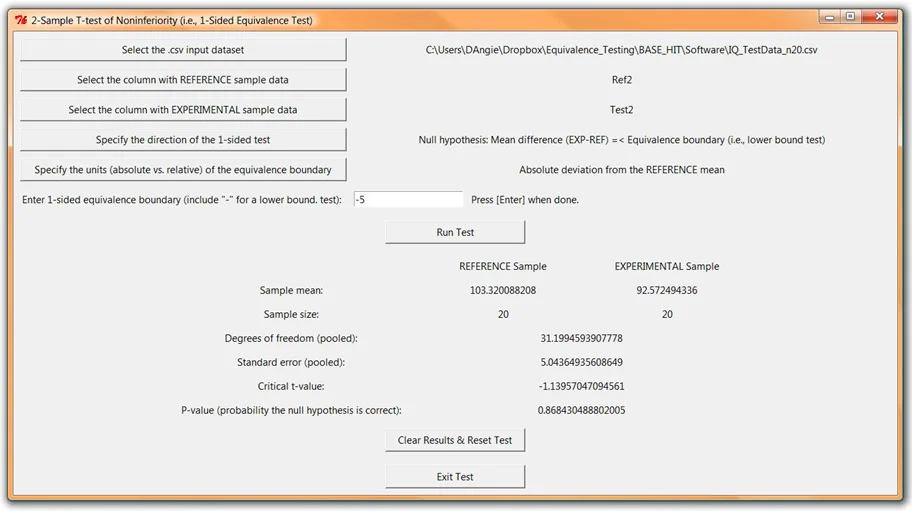Click the EXPERIMENTAL sample size 20

coord(667,315)
